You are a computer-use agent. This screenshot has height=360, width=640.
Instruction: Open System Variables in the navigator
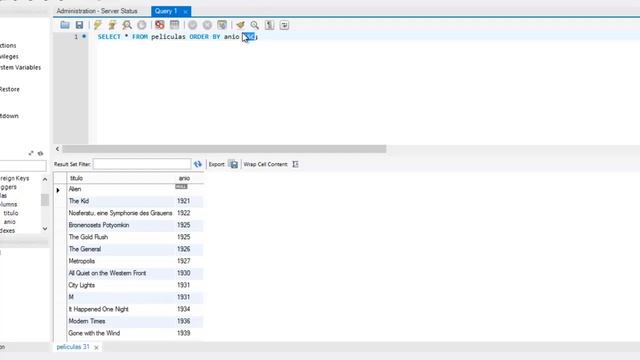point(20,67)
